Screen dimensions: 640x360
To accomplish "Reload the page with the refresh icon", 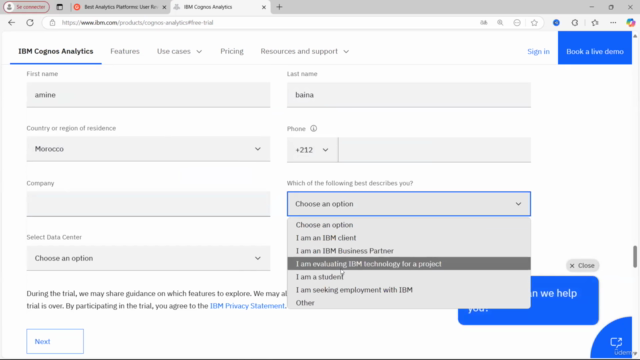I will [30, 23].
